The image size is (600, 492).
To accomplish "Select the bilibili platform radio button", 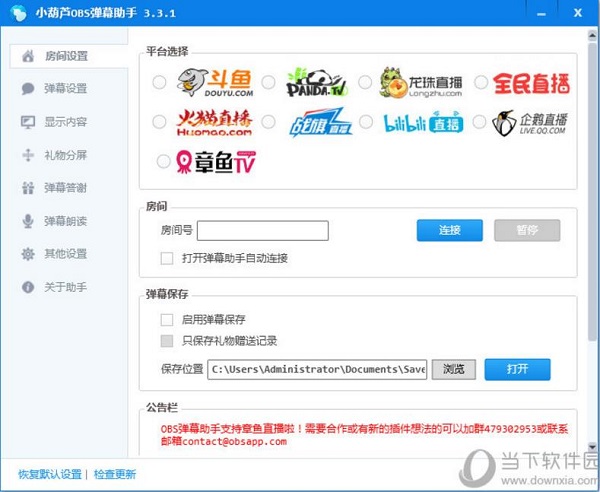I will click(x=366, y=122).
